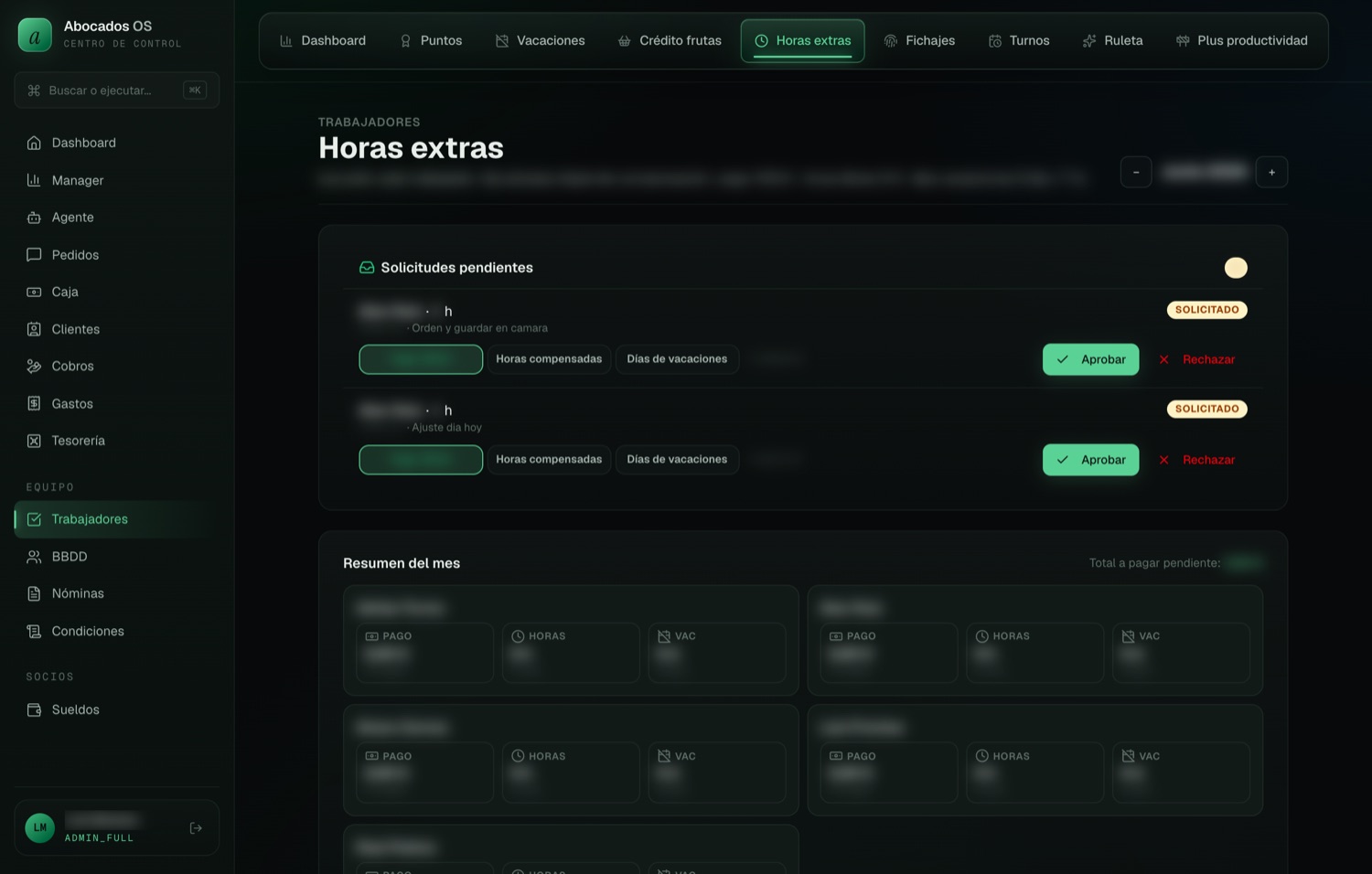Select the highlighted first option for 'Ajuste dia hoy' request

[421, 460]
